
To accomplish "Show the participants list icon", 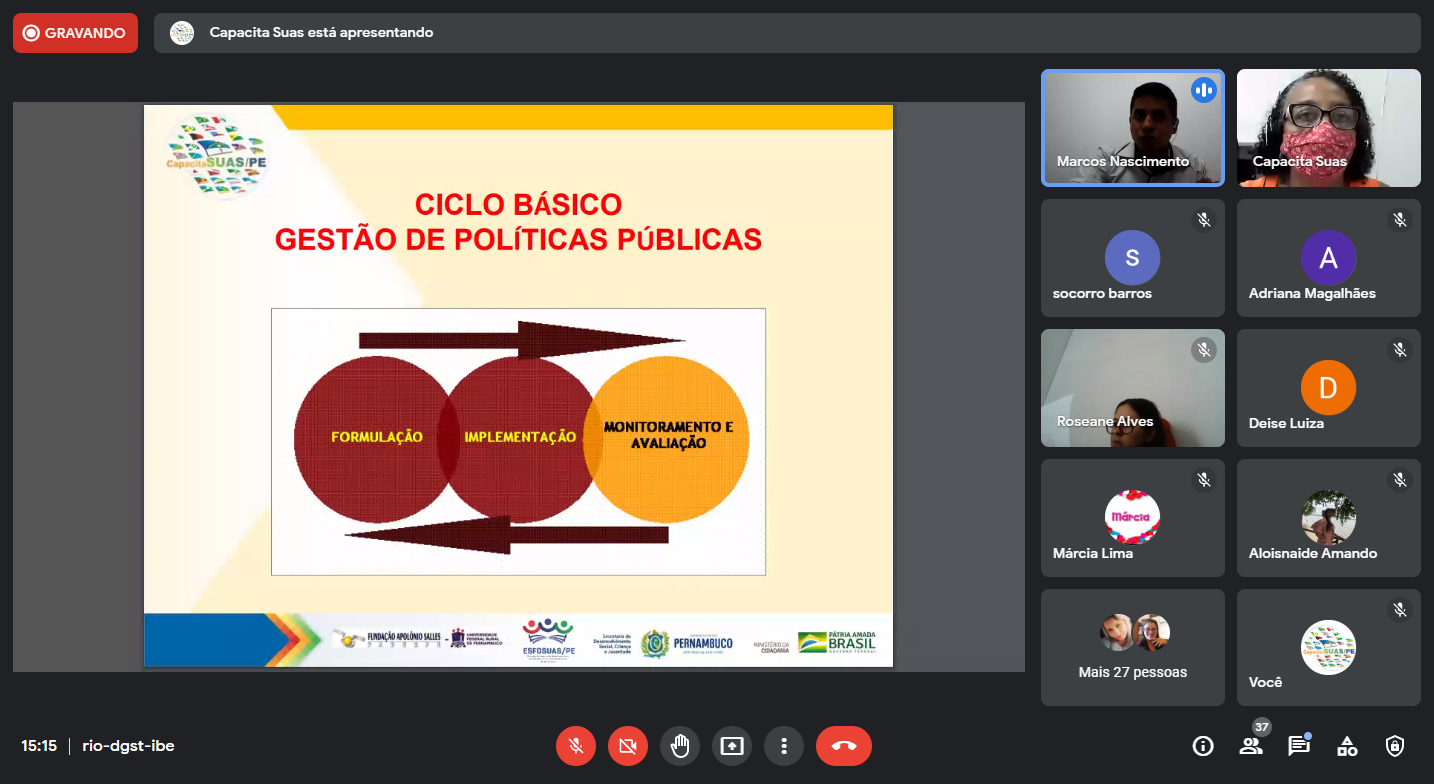I will (x=1250, y=746).
